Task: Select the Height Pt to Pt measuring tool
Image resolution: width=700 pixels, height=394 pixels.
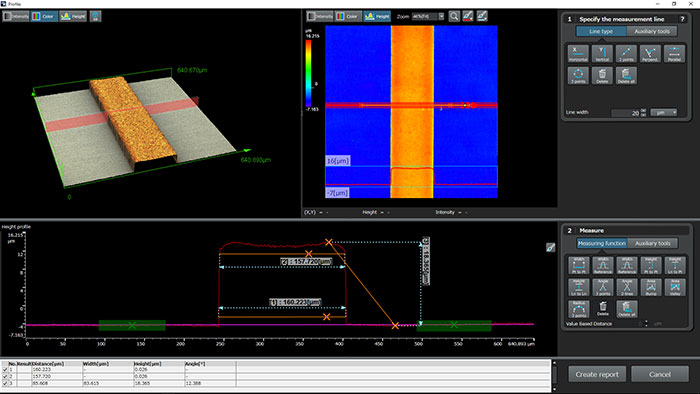Action: (x=651, y=265)
